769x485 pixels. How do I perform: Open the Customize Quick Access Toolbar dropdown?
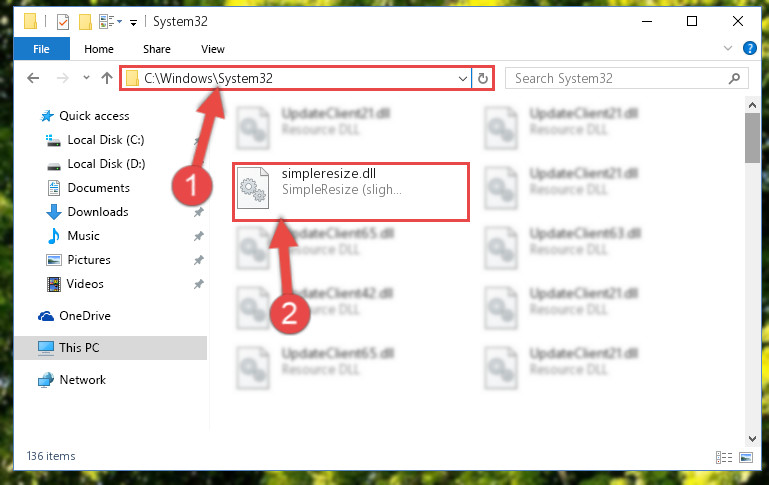[133, 23]
